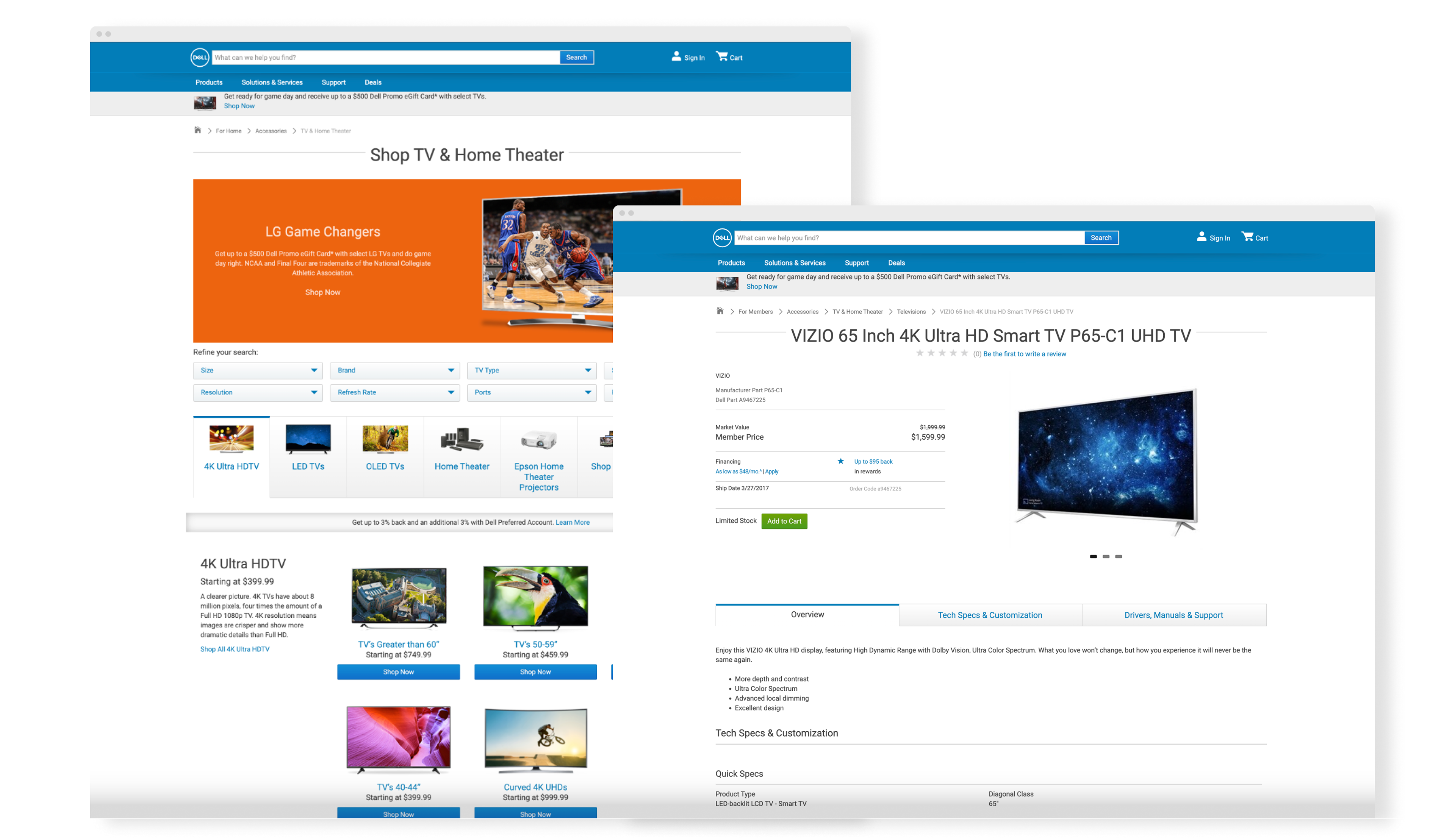Expand the Ports filter dropdown
This screenshot has height=840, width=1455.
(x=532, y=392)
